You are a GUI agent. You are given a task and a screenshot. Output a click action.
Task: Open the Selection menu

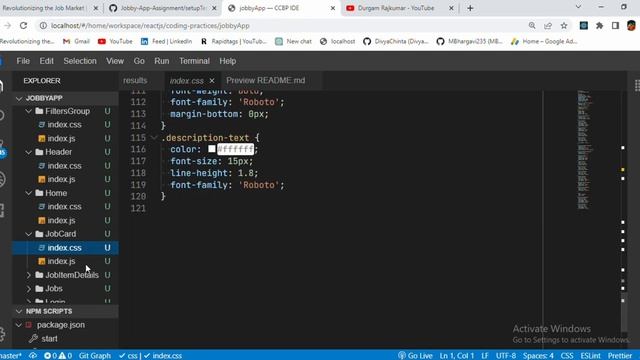pos(80,61)
